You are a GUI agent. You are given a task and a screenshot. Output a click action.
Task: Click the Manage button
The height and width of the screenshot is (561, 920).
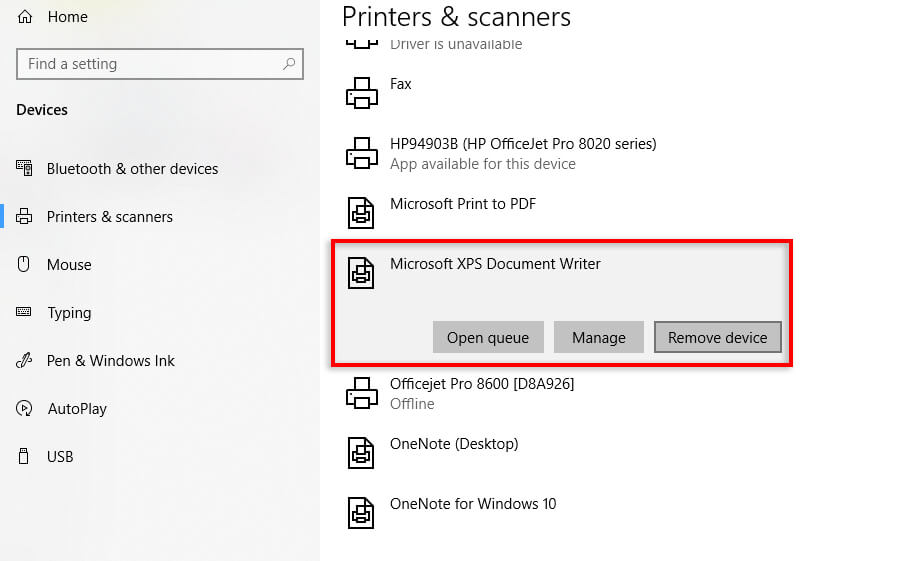click(598, 338)
